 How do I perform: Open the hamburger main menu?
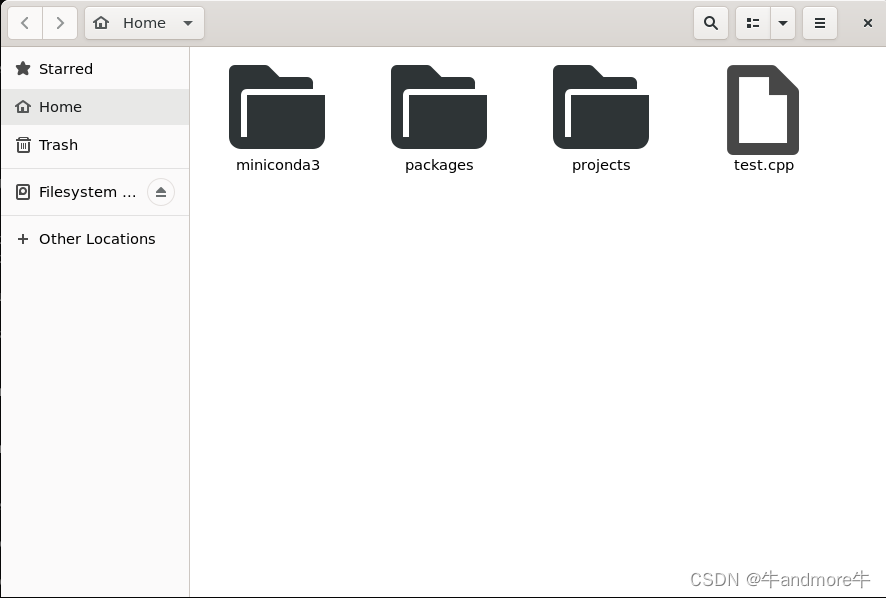[x=820, y=23]
